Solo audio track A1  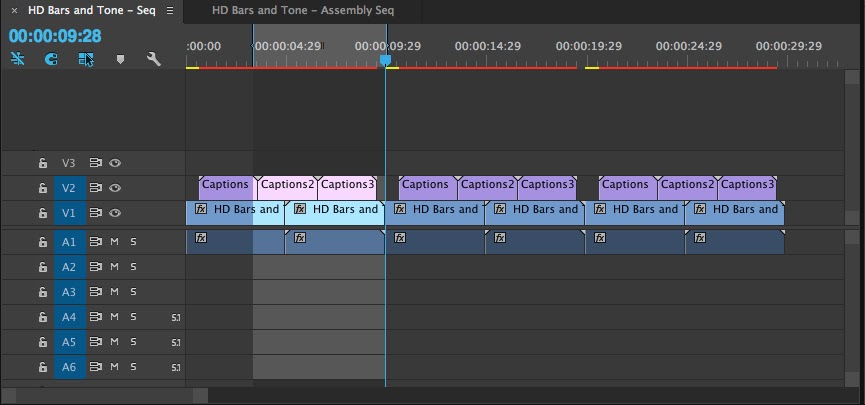coord(133,242)
